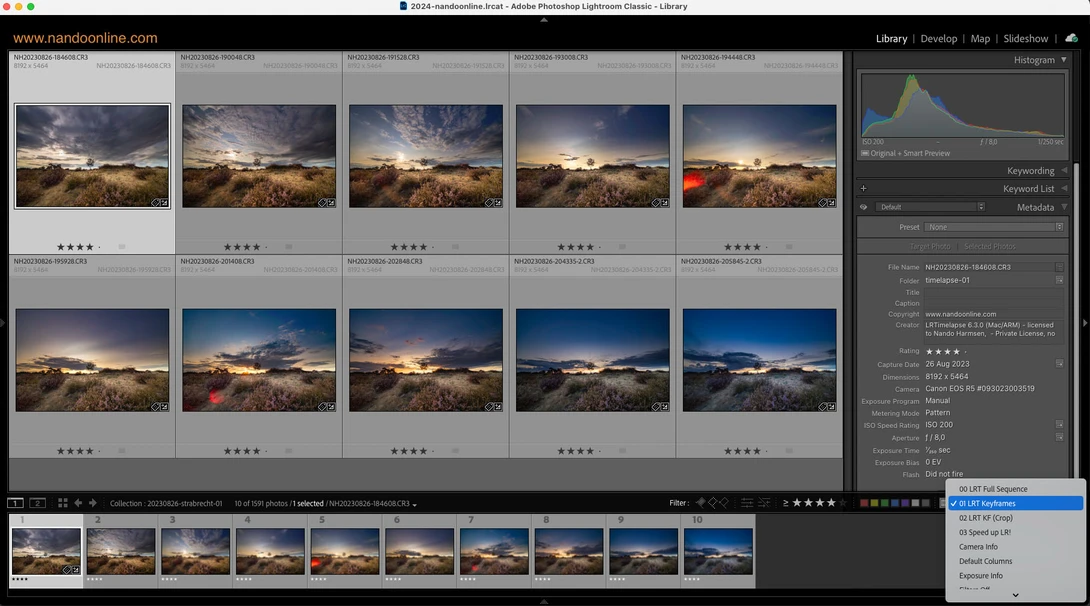Set filter rating to one star
The width and height of the screenshot is (1090, 606).
pos(797,502)
